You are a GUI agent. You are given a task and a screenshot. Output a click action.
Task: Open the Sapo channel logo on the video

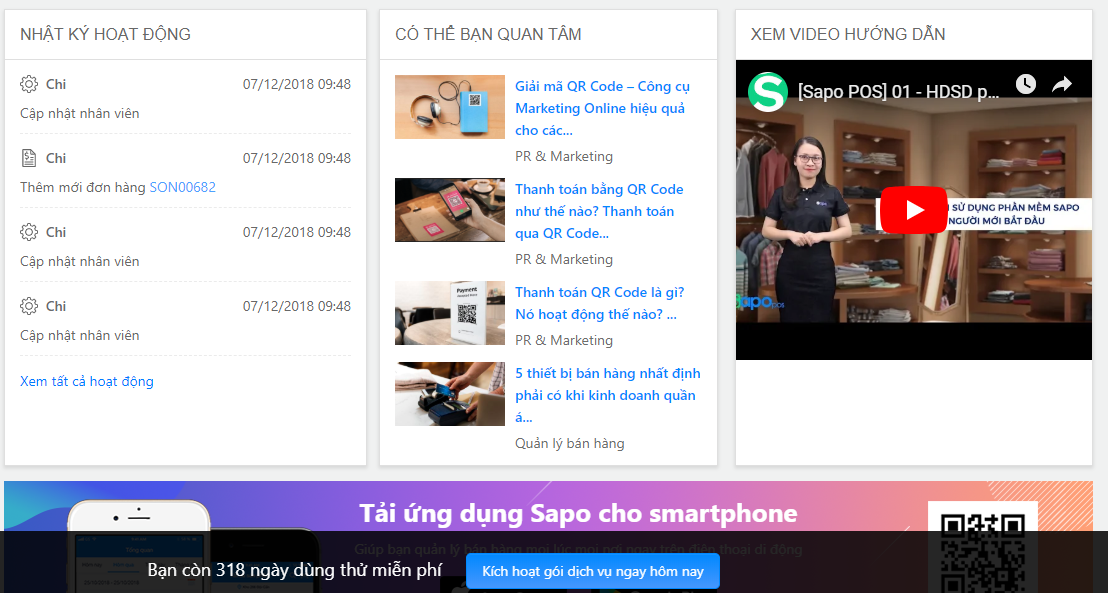(768, 92)
